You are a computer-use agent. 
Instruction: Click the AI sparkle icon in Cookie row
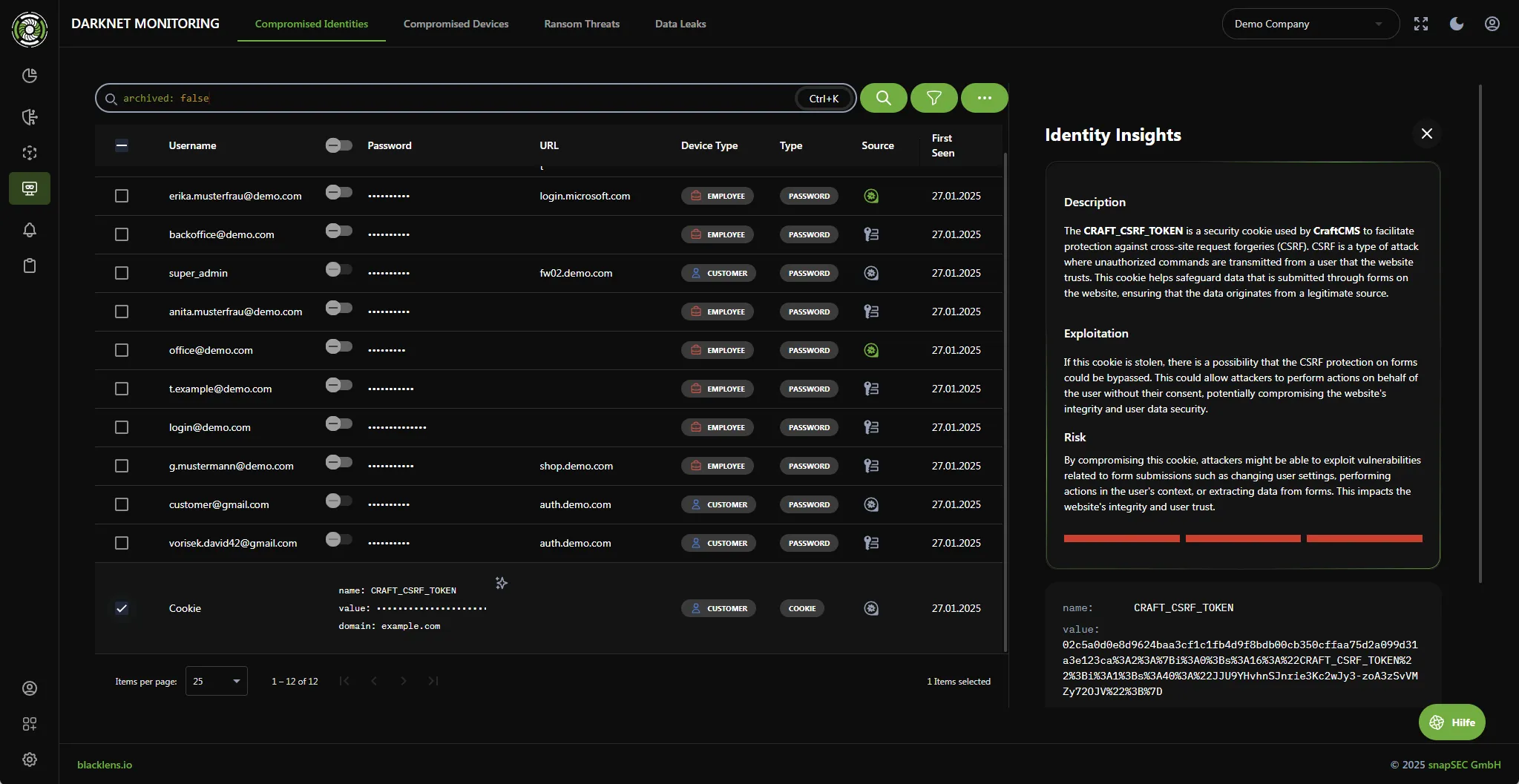tap(502, 583)
